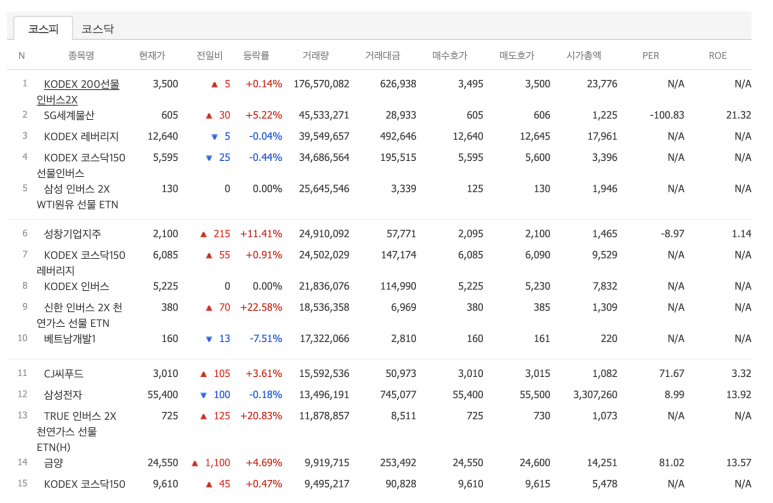Image resolution: width=773 pixels, height=503 pixels.
Task: Open the KODEX 200선물인버스2X stock link
Action: 78,92
